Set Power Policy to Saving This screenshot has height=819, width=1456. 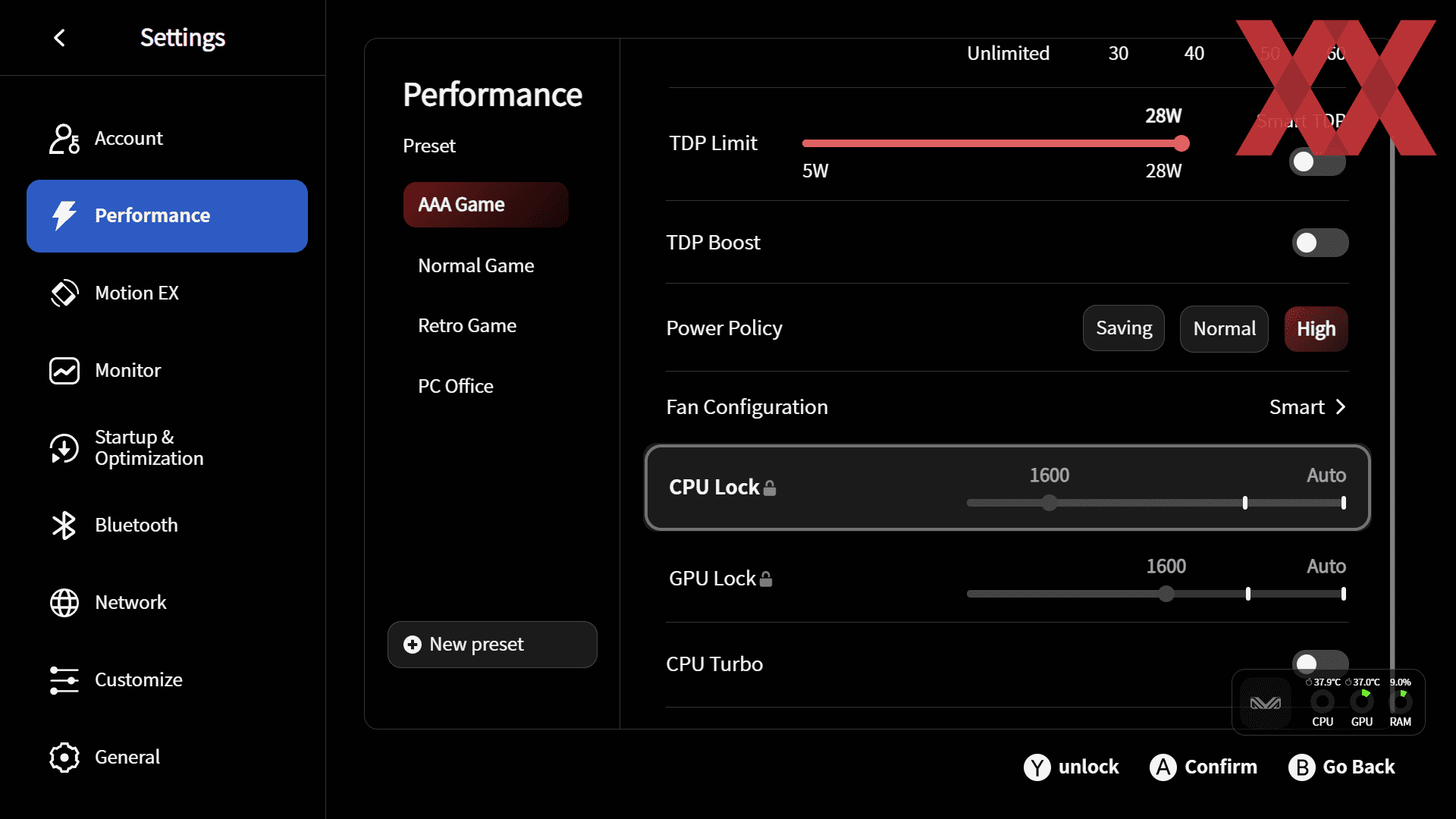coord(1124,328)
